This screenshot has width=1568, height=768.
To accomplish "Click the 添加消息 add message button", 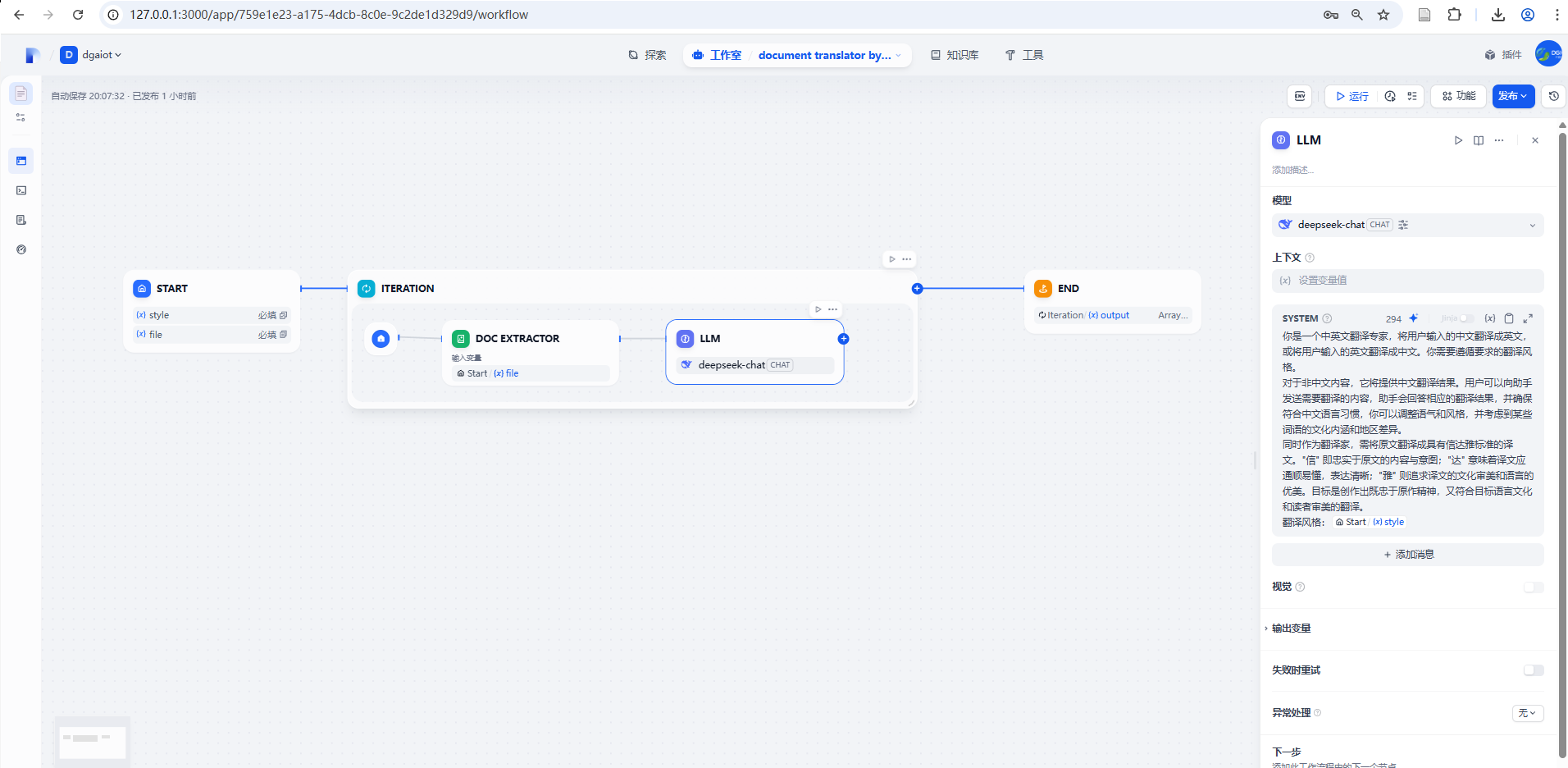I will [x=1407, y=555].
